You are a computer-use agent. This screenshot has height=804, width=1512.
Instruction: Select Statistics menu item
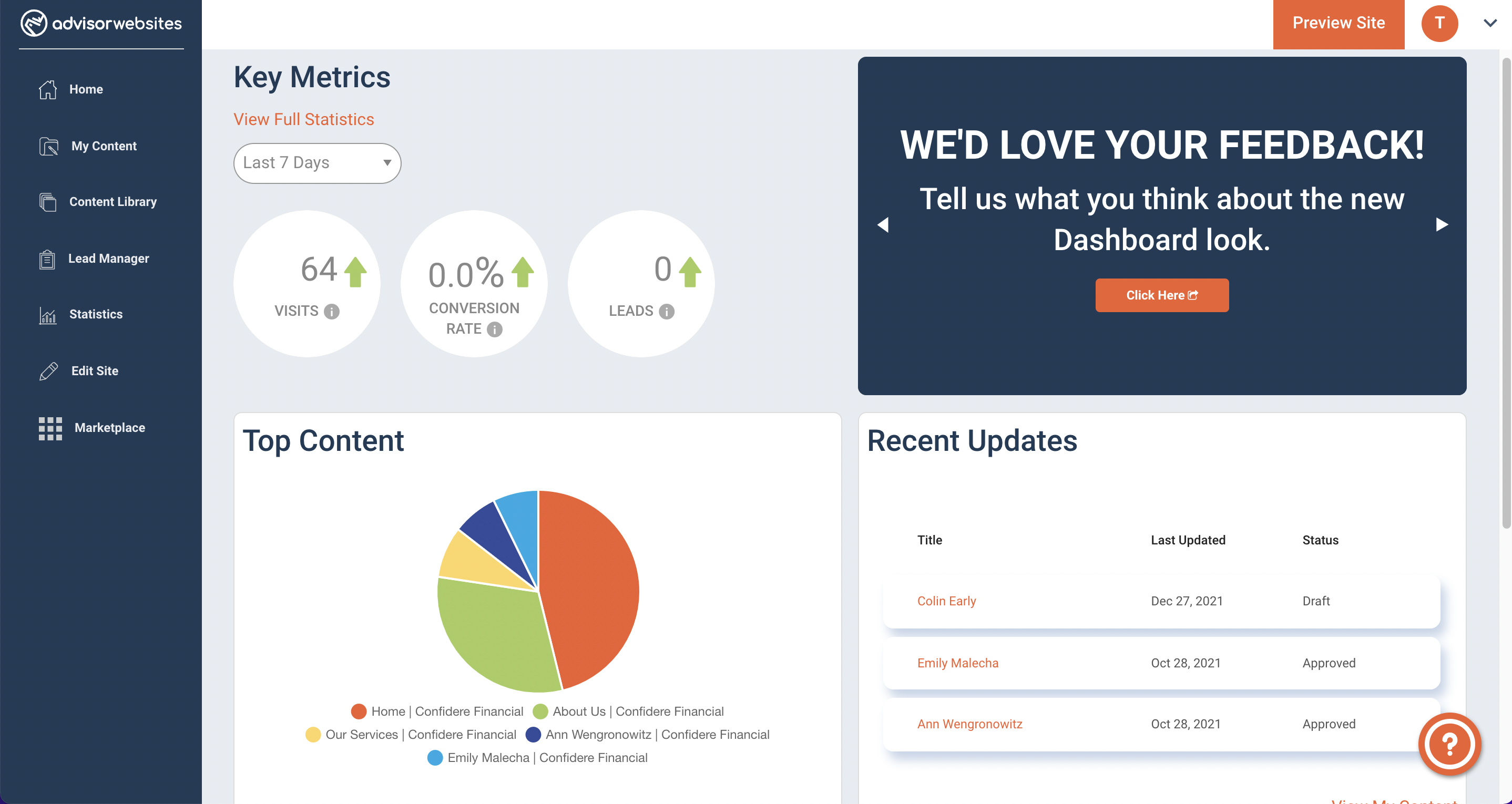pyautogui.click(x=96, y=314)
